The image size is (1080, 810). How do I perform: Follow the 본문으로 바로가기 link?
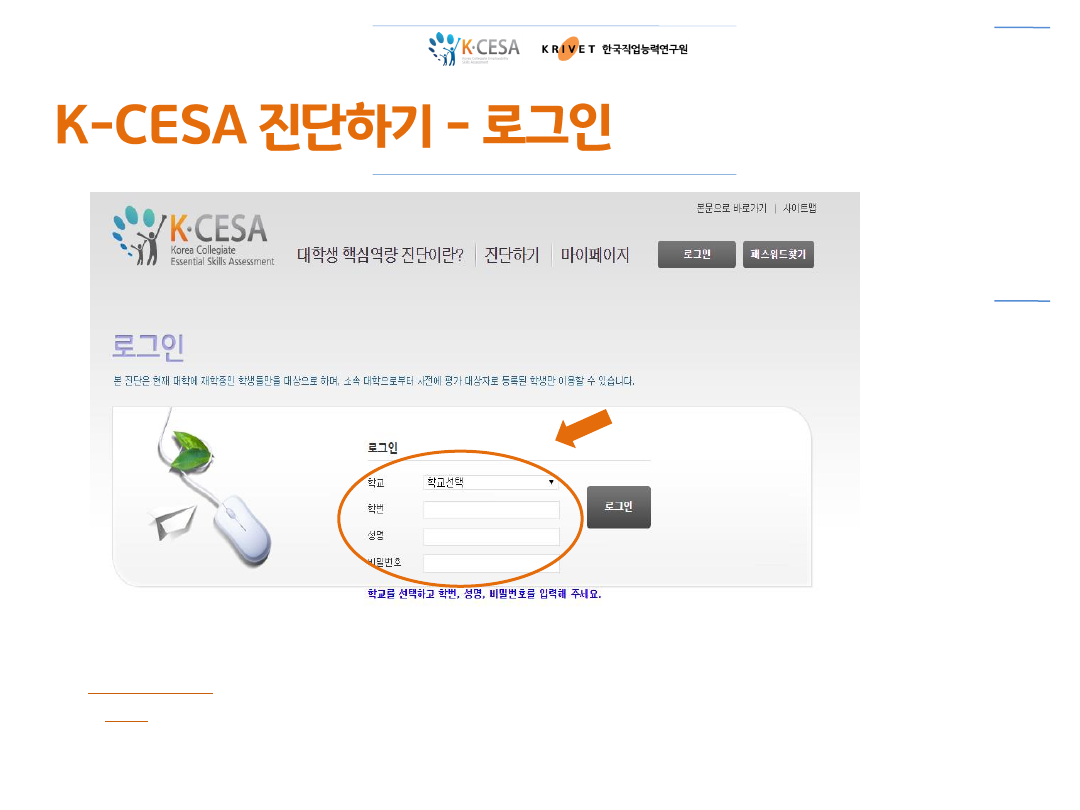pyautogui.click(x=731, y=208)
